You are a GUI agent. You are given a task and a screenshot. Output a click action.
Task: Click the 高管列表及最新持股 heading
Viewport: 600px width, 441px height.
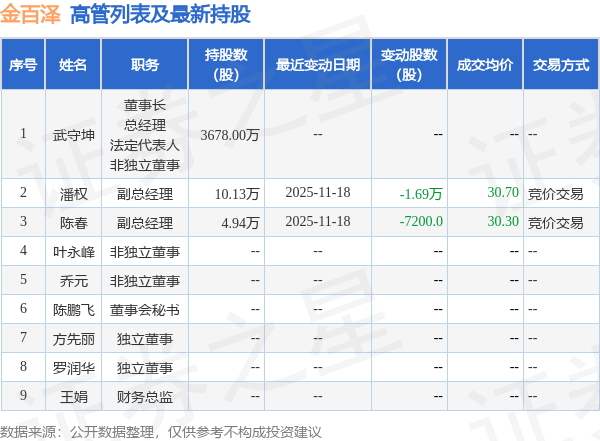(160, 15)
